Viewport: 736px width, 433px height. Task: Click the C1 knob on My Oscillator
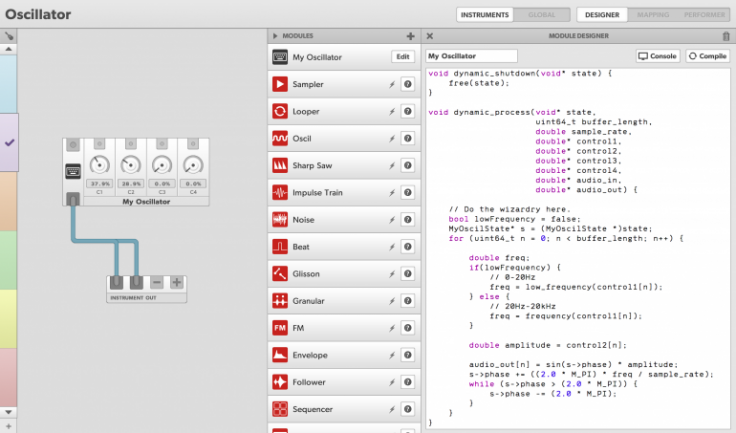click(100, 166)
